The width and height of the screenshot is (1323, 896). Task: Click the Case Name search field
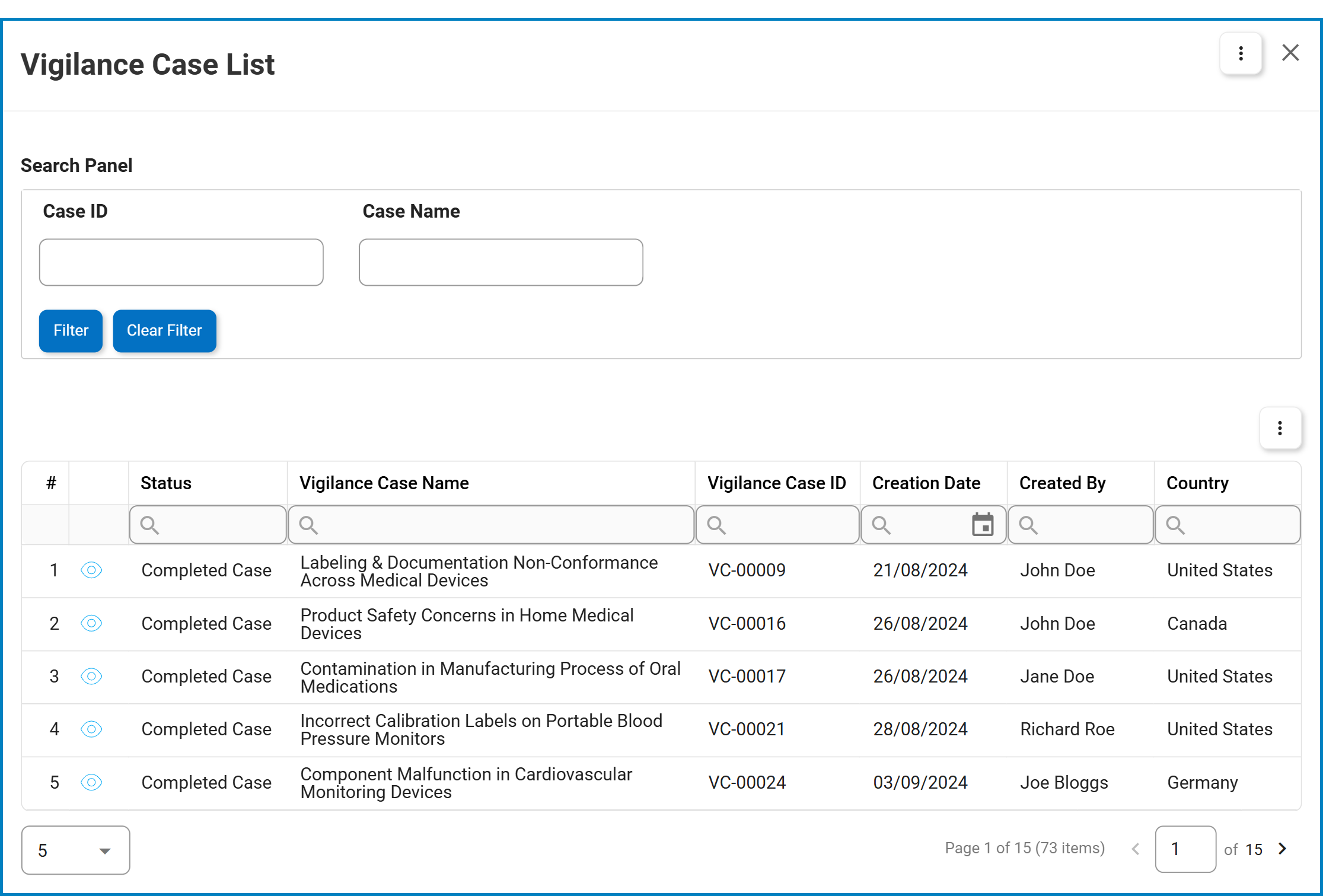click(501, 263)
